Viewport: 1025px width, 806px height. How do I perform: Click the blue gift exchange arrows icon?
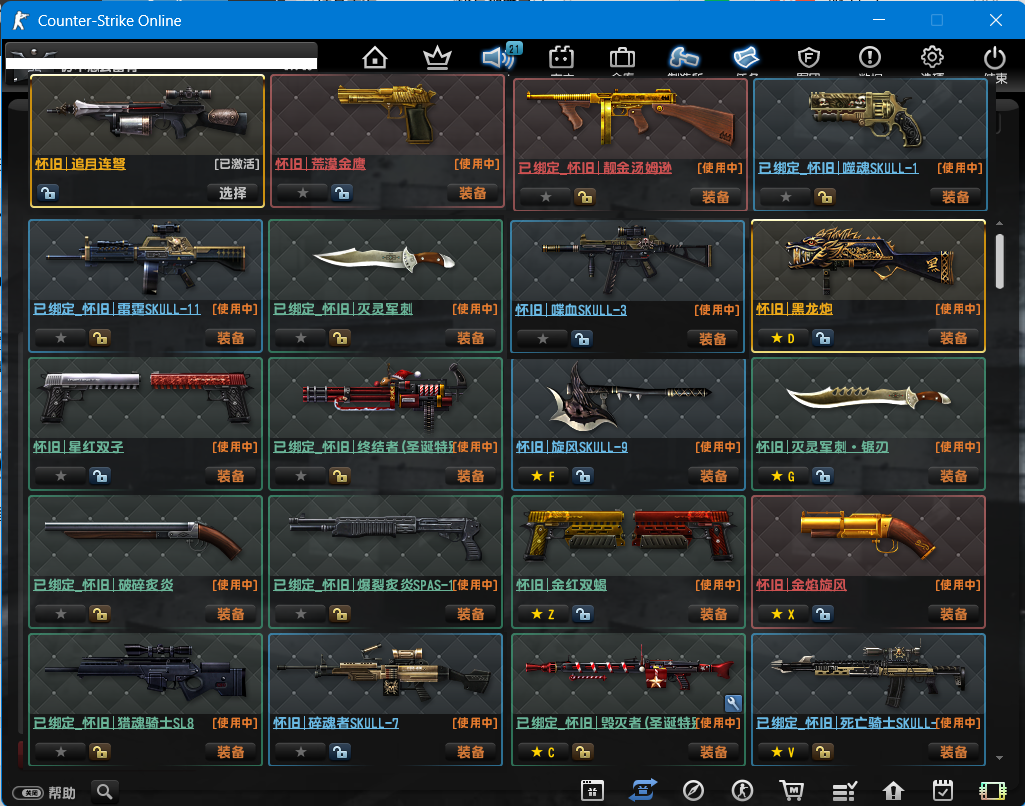point(643,790)
